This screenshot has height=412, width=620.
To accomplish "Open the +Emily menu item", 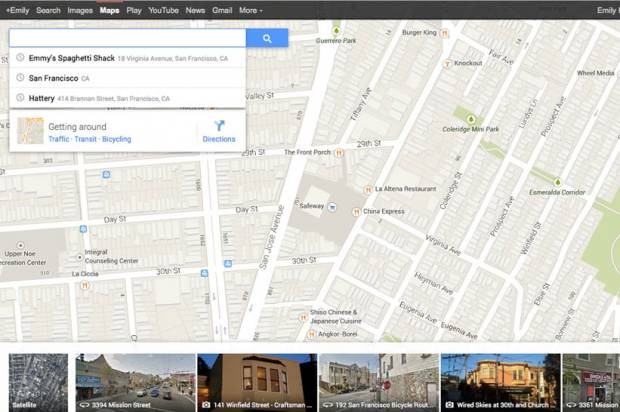I will pos(17,11).
